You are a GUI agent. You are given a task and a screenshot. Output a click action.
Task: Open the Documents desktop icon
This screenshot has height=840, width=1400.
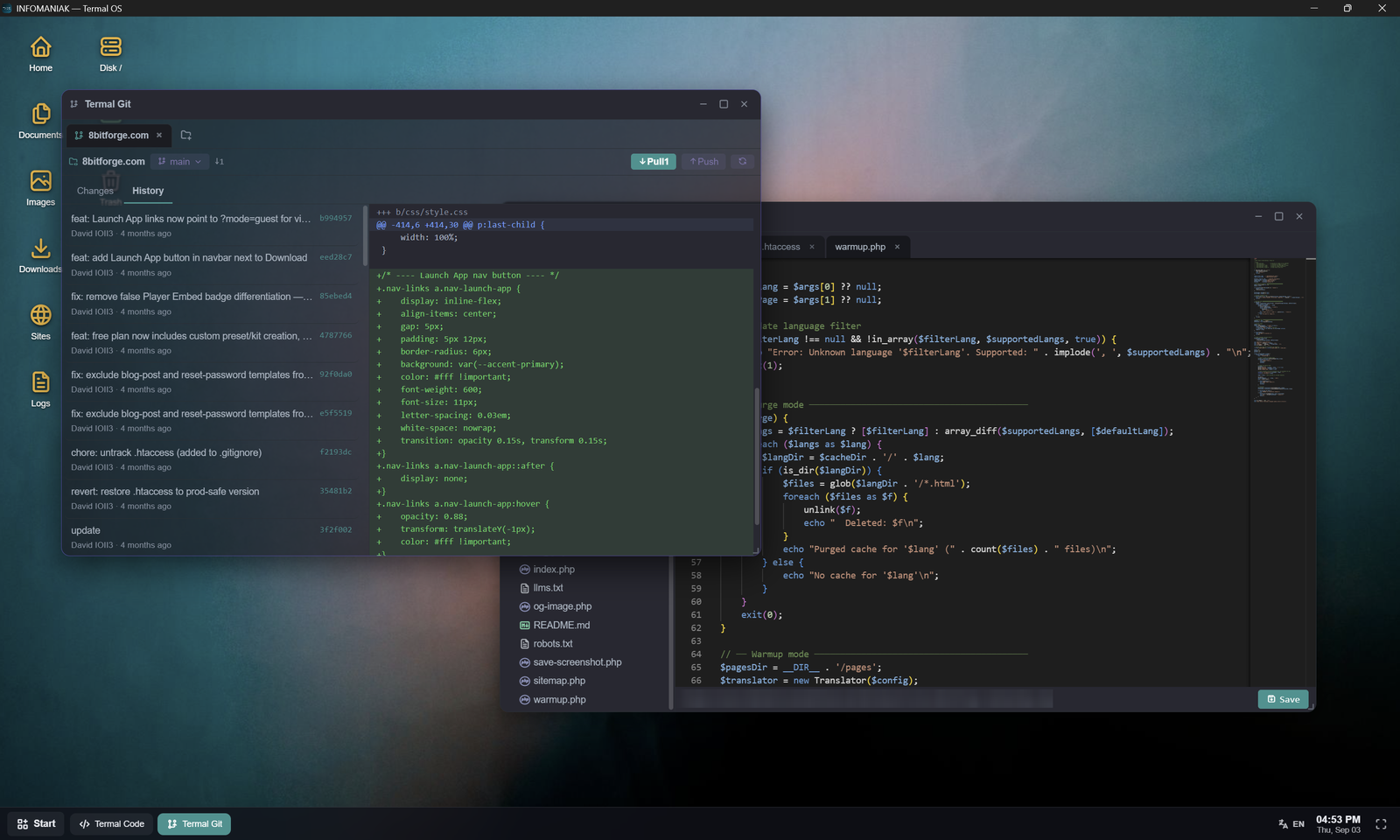tap(40, 121)
